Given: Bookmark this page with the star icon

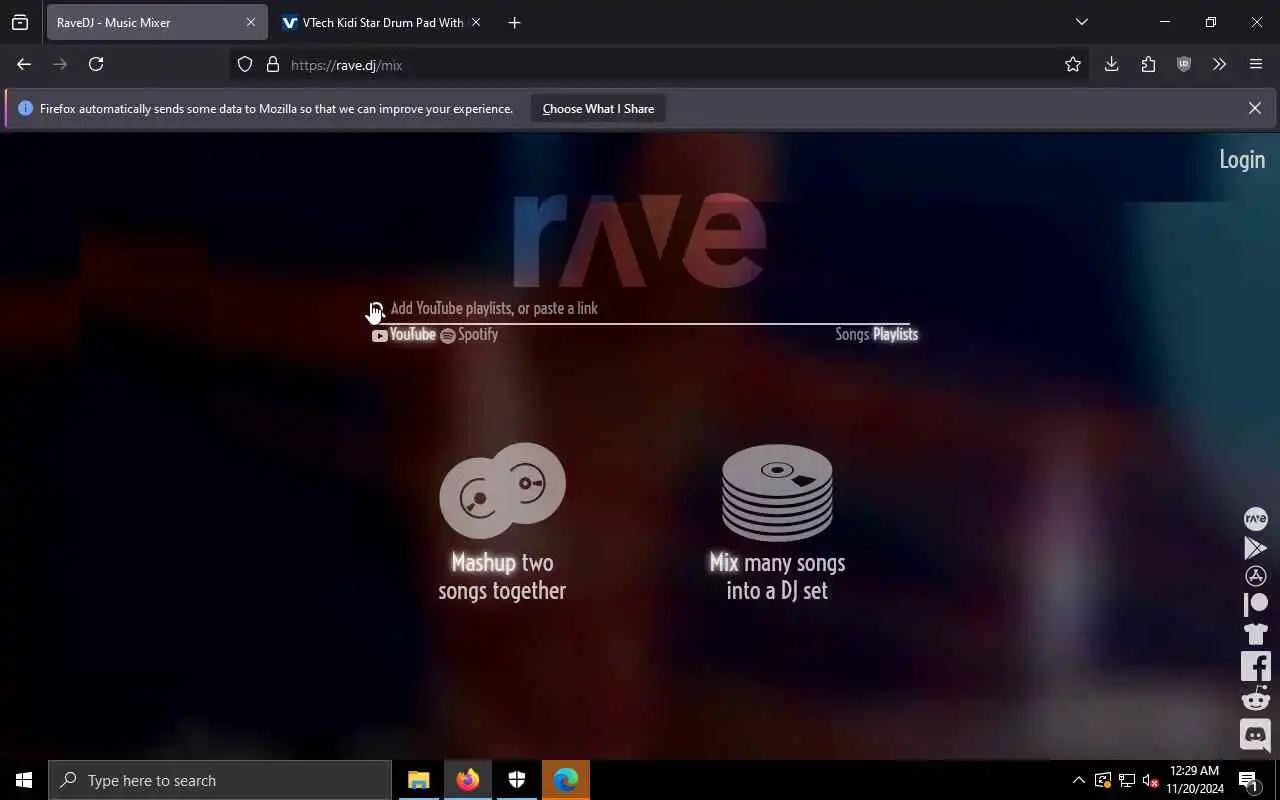Looking at the screenshot, I should coord(1073,64).
